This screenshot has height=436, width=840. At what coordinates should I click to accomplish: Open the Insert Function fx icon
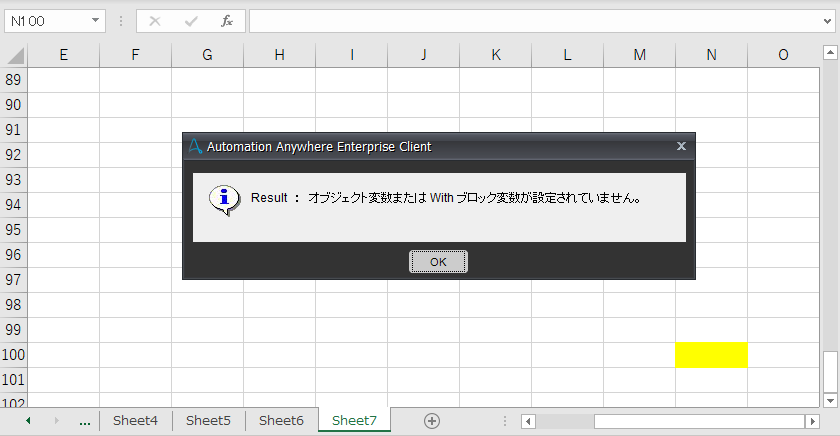coord(227,21)
